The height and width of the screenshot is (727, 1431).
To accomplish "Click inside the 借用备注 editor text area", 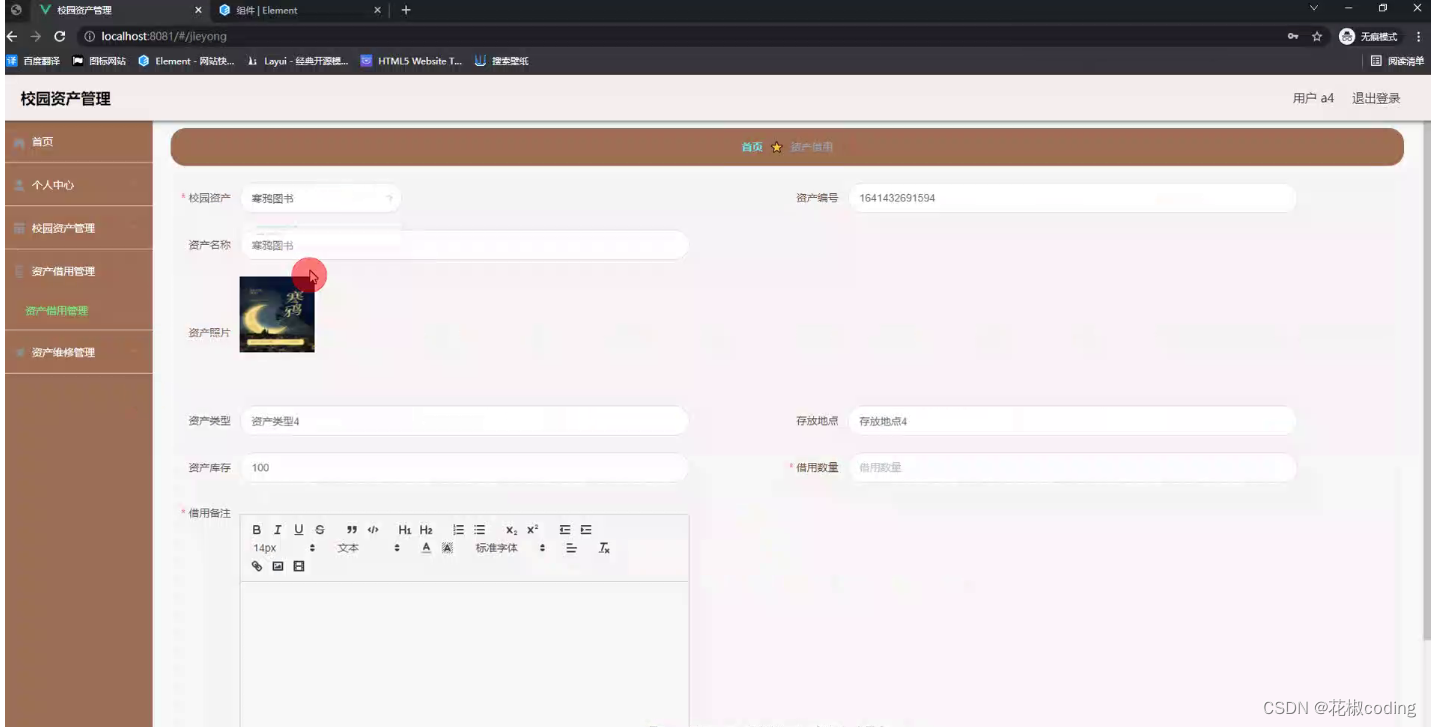I will pyautogui.click(x=465, y=654).
